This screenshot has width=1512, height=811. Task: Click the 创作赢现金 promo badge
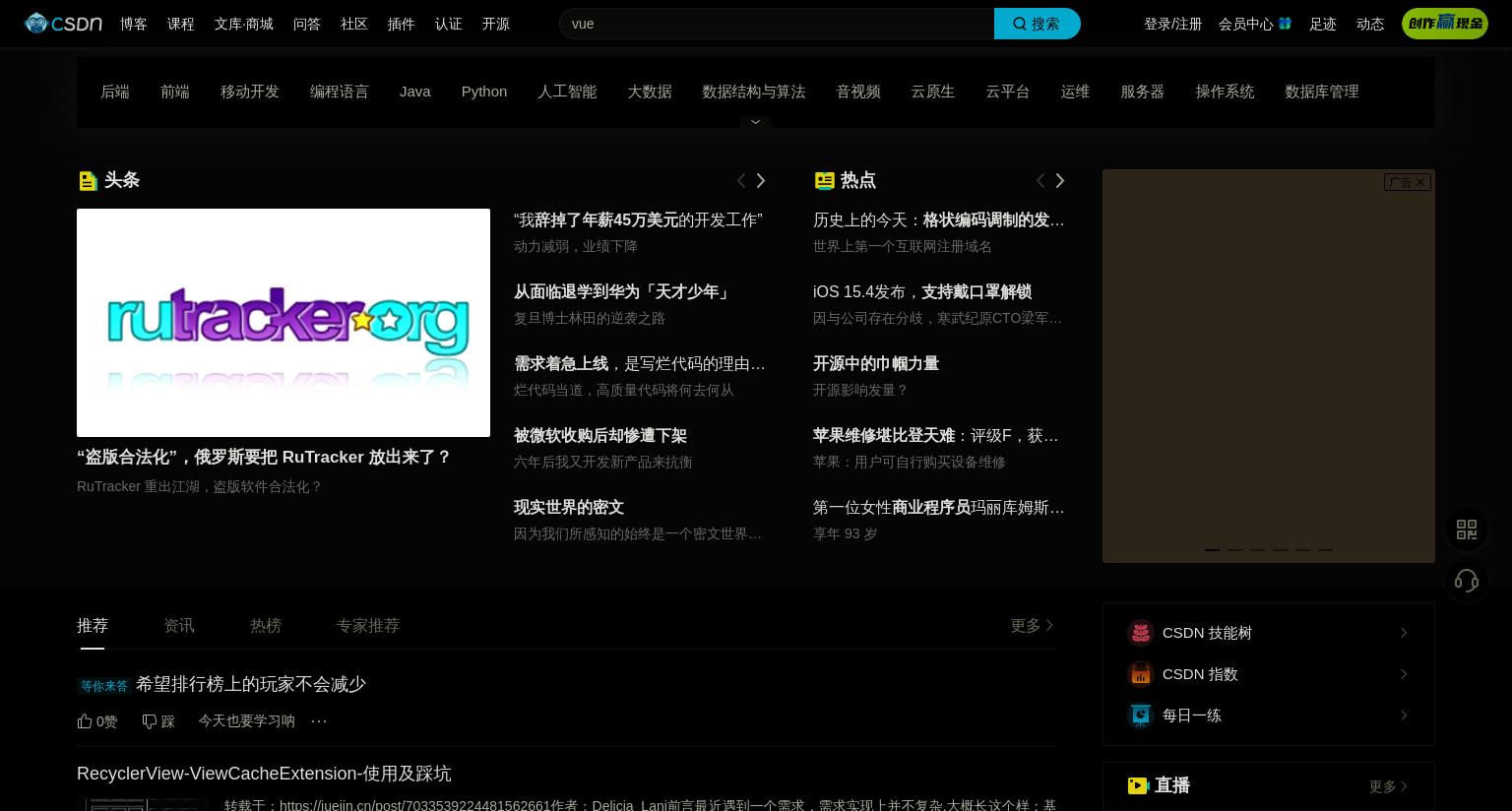coord(1444,24)
